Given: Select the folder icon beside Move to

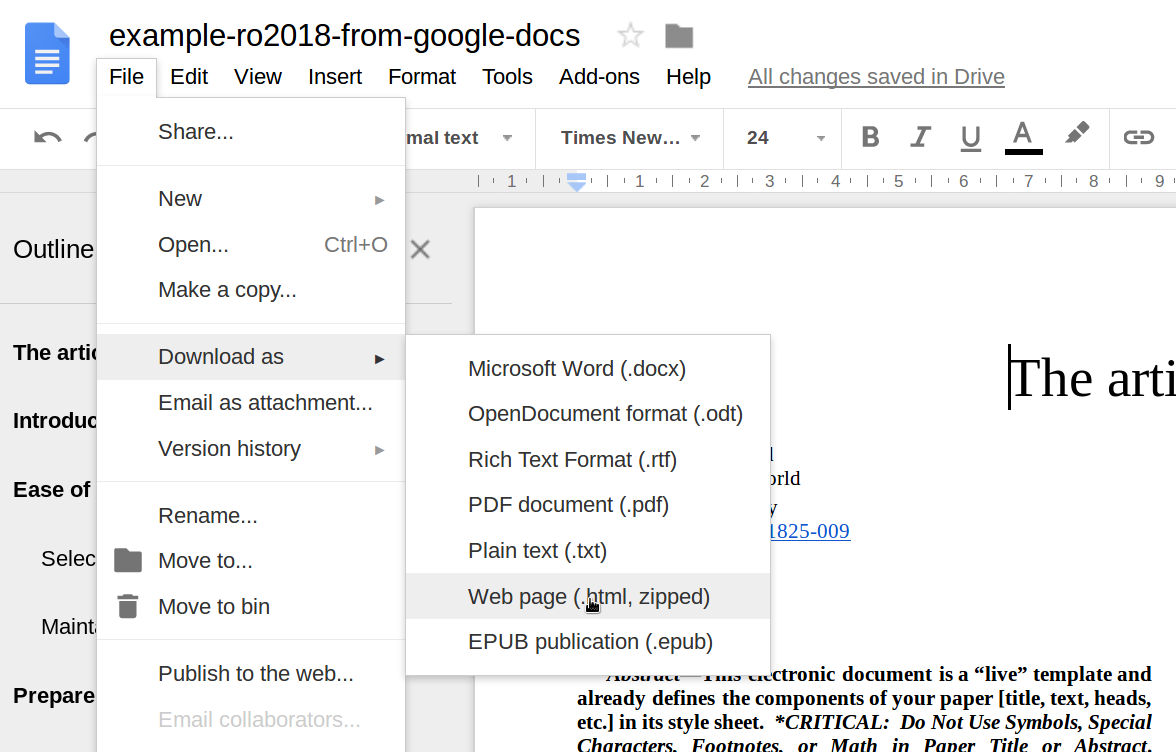Looking at the screenshot, I should coord(128,560).
